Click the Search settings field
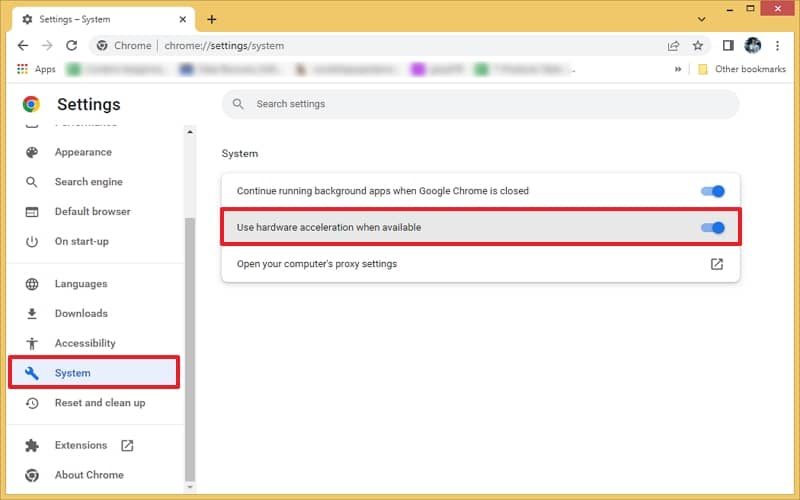Viewport: 800px width, 500px height. 480,104
